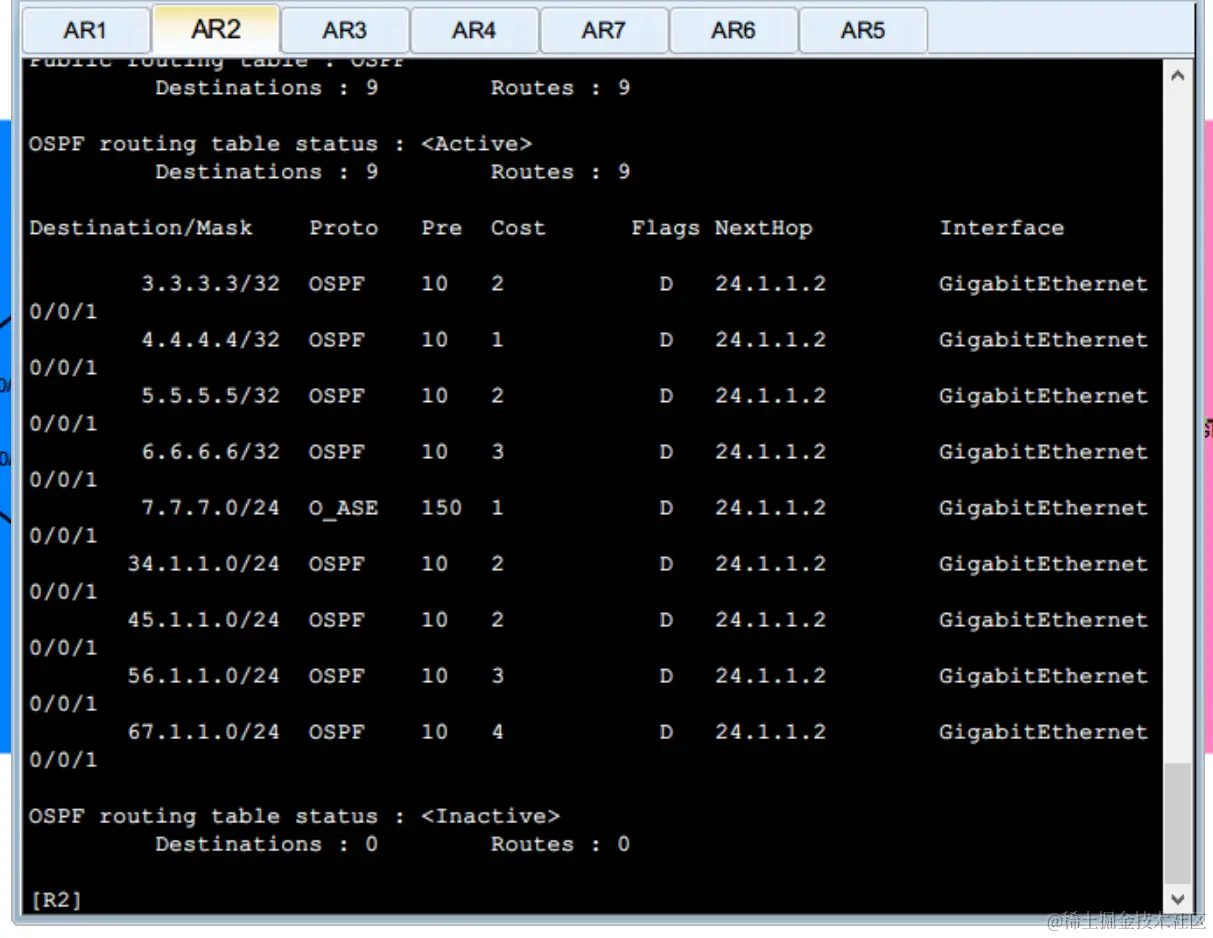Click the Destination/Mask column header
Viewport: 1213px width, 938px height.
[141, 228]
